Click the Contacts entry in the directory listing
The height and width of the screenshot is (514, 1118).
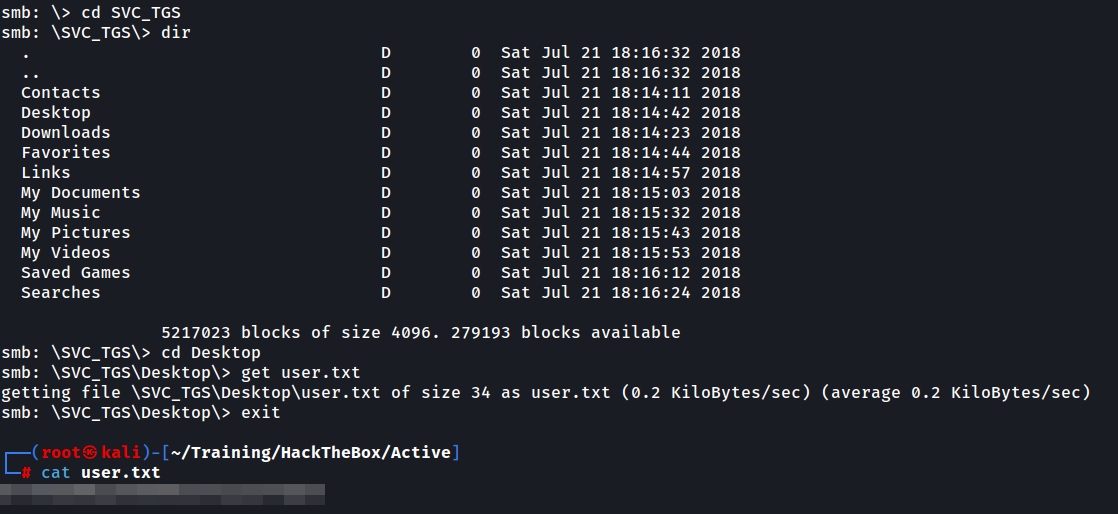point(61,93)
